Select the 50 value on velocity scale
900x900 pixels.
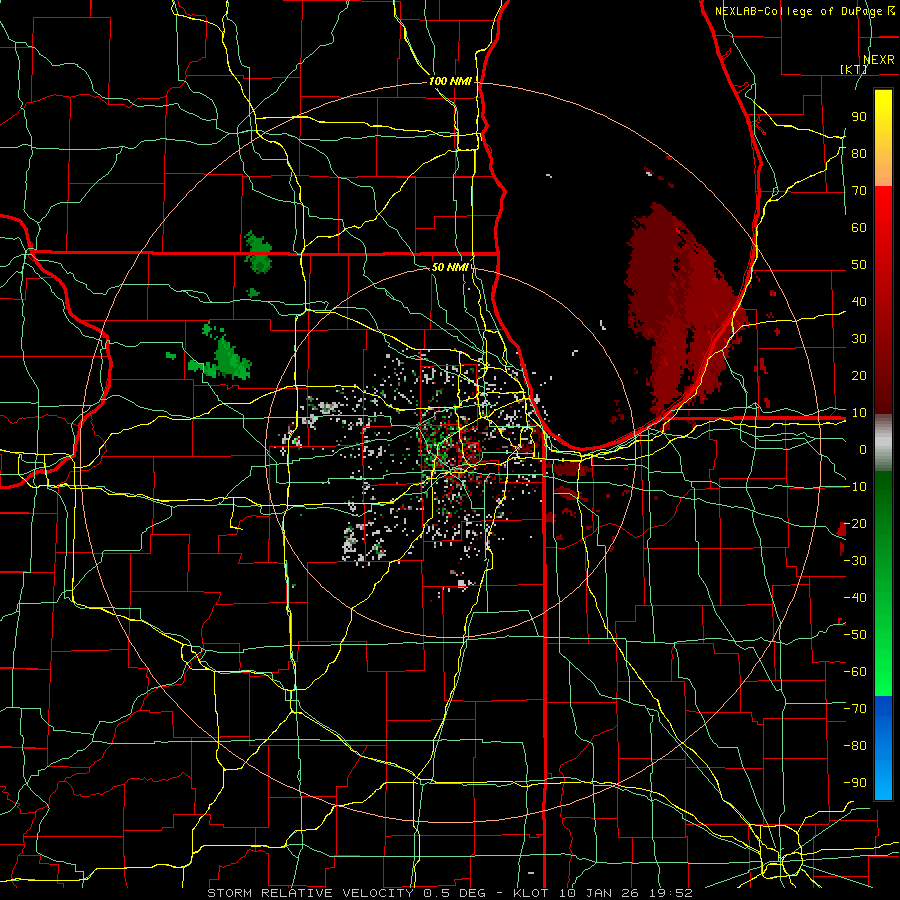(x=859, y=265)
